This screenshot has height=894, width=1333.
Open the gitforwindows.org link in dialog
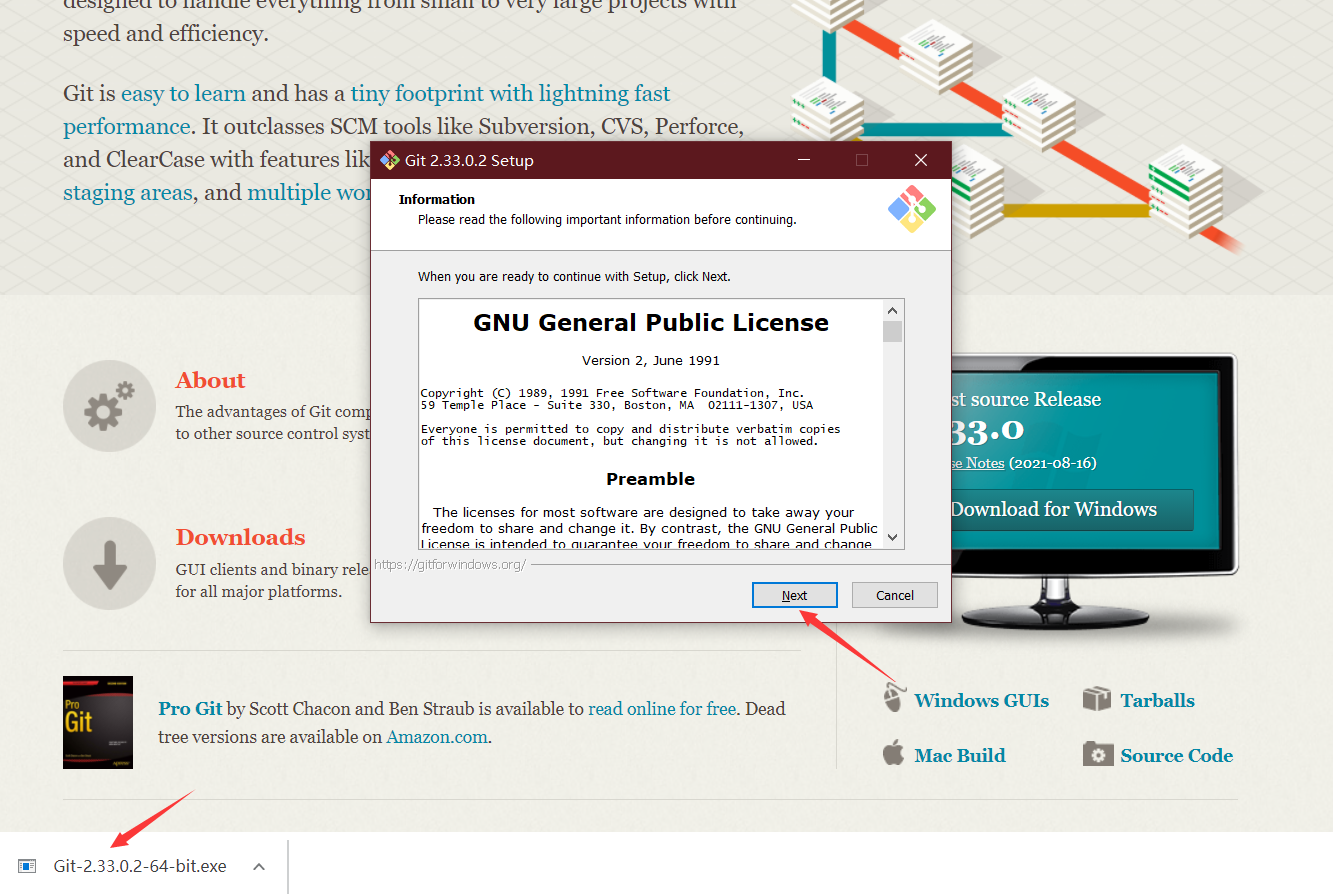click(450, 564)
